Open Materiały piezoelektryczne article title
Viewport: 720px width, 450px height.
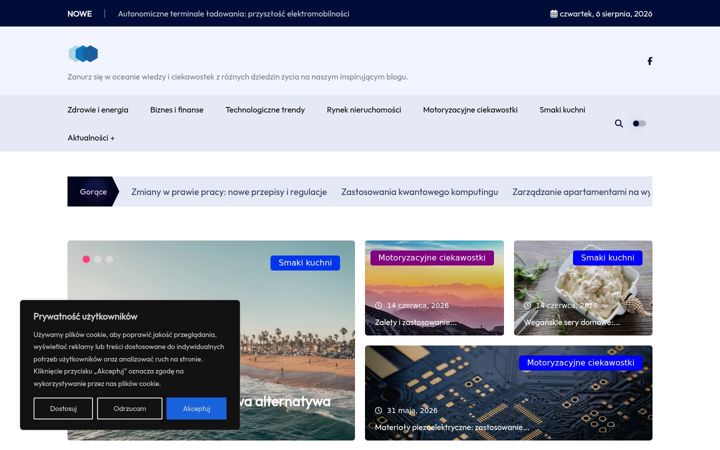tap(452, 428)
